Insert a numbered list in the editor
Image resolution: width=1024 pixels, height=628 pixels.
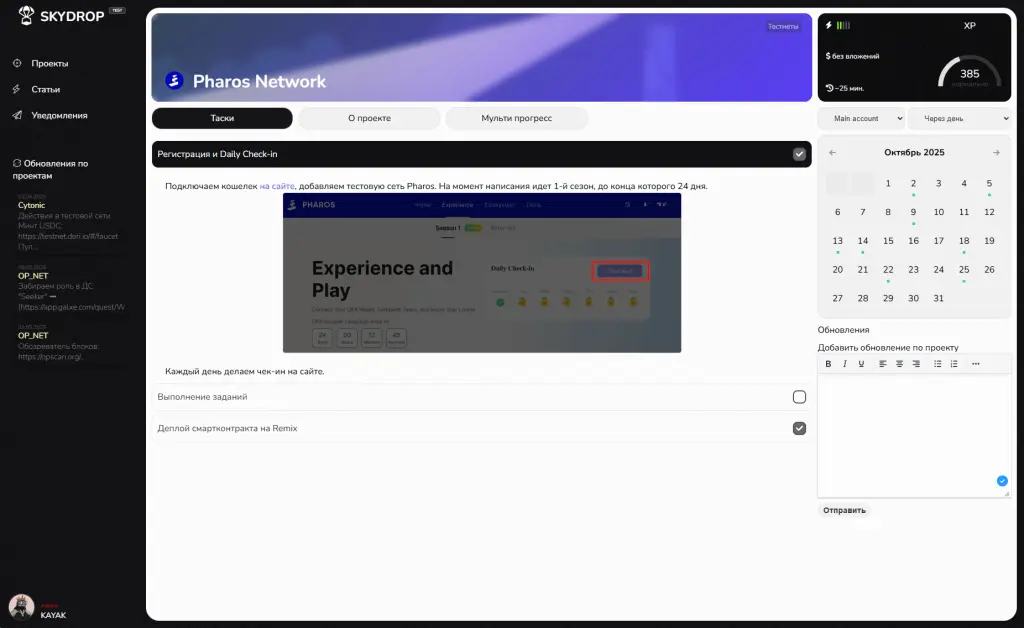954,364
